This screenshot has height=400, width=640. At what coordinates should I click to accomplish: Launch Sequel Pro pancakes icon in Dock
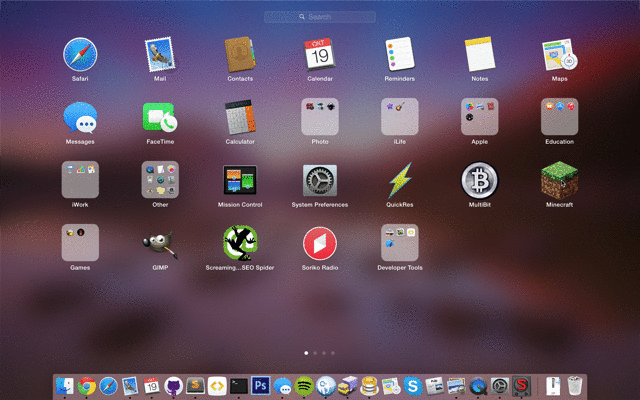click(x=369, y=386)
